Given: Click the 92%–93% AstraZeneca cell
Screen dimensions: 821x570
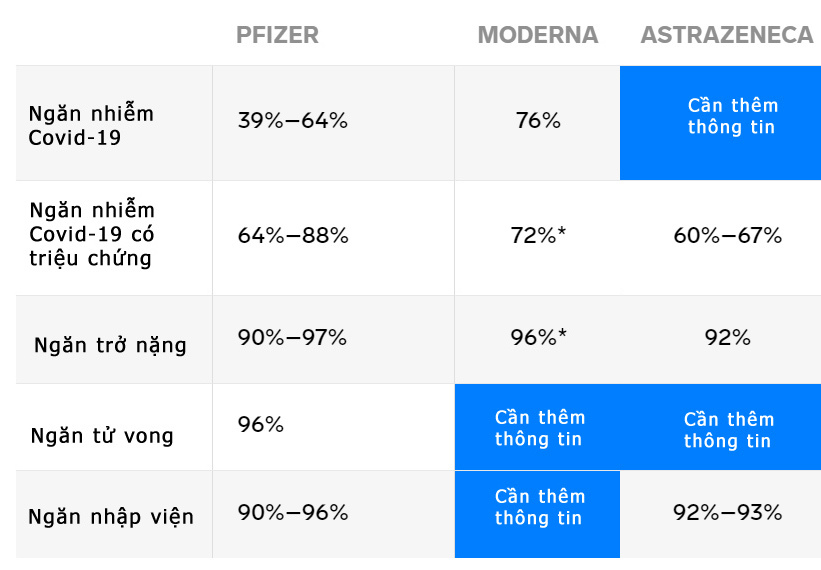Looking at the screenshot, I should click(727, 513).
